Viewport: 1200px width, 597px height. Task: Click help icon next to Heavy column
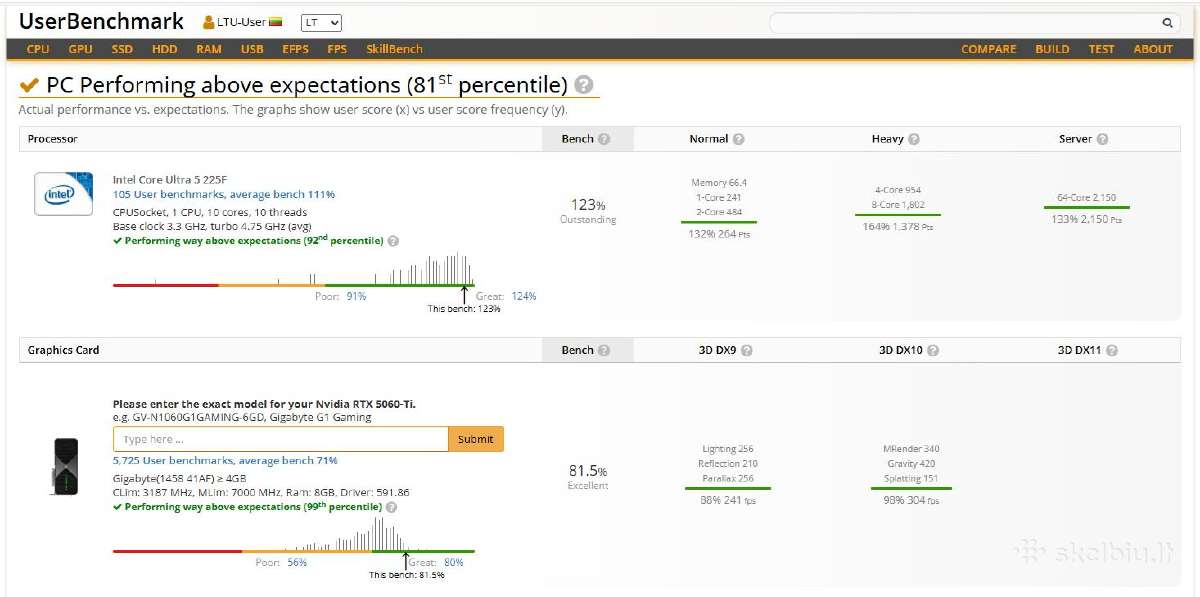(x=914, y=139)
